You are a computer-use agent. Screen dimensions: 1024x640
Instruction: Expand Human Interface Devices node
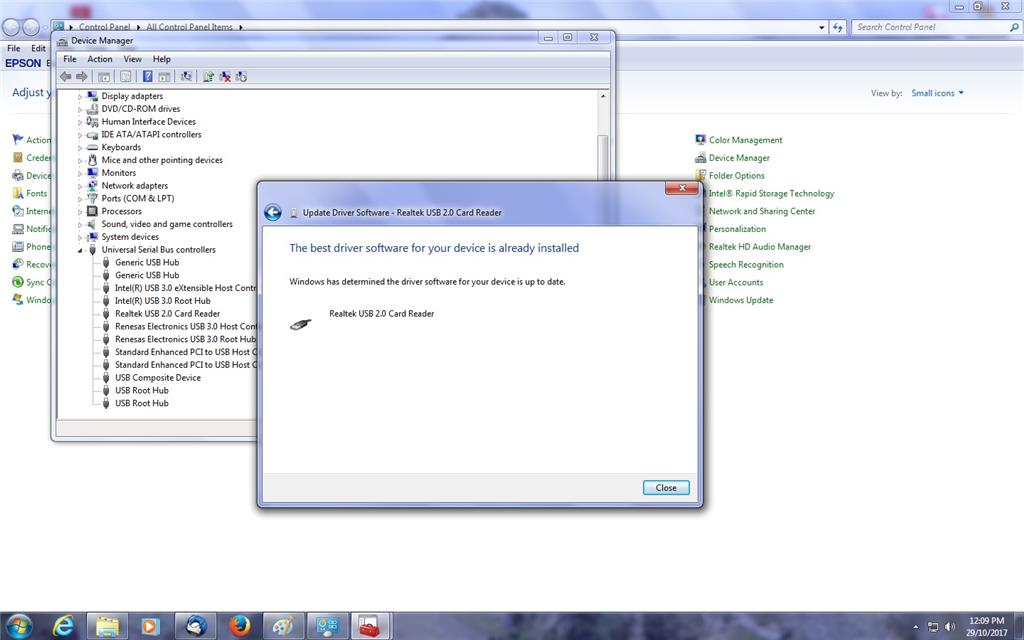pyautogui.click(x=80, y=122)
